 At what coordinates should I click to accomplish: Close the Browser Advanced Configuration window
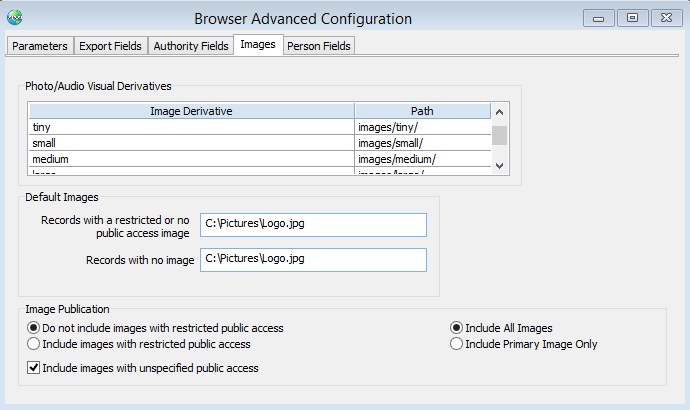667,18
